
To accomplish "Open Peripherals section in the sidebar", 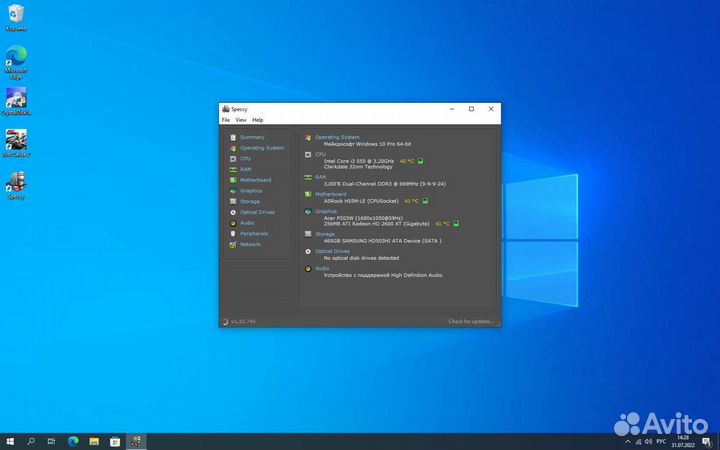I will click(x=254, y=234).
